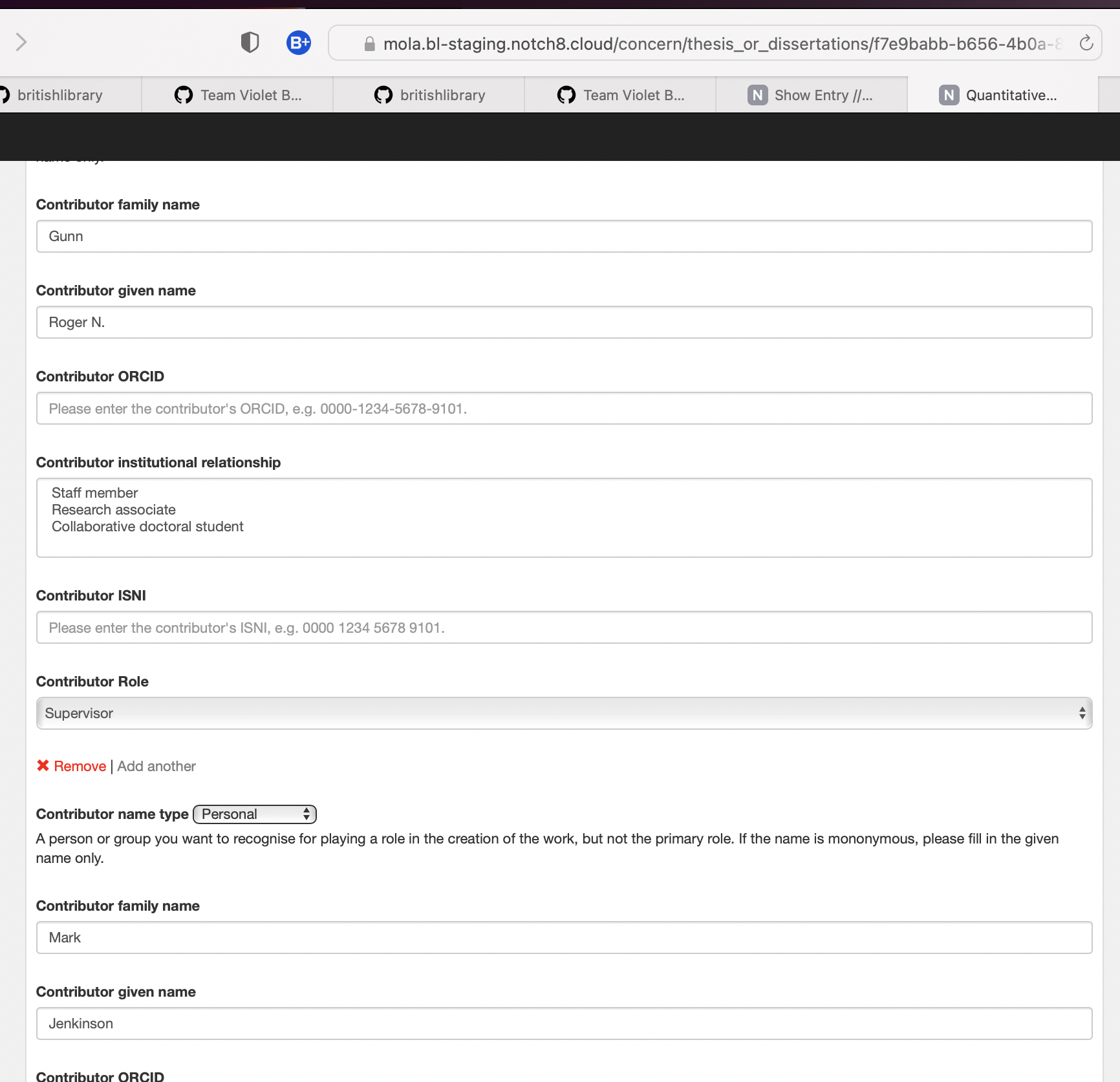The height and width of the screenshot is (1082, 1120).
Task: Click the padlock icon in the address bar
Action: [369, 43]
